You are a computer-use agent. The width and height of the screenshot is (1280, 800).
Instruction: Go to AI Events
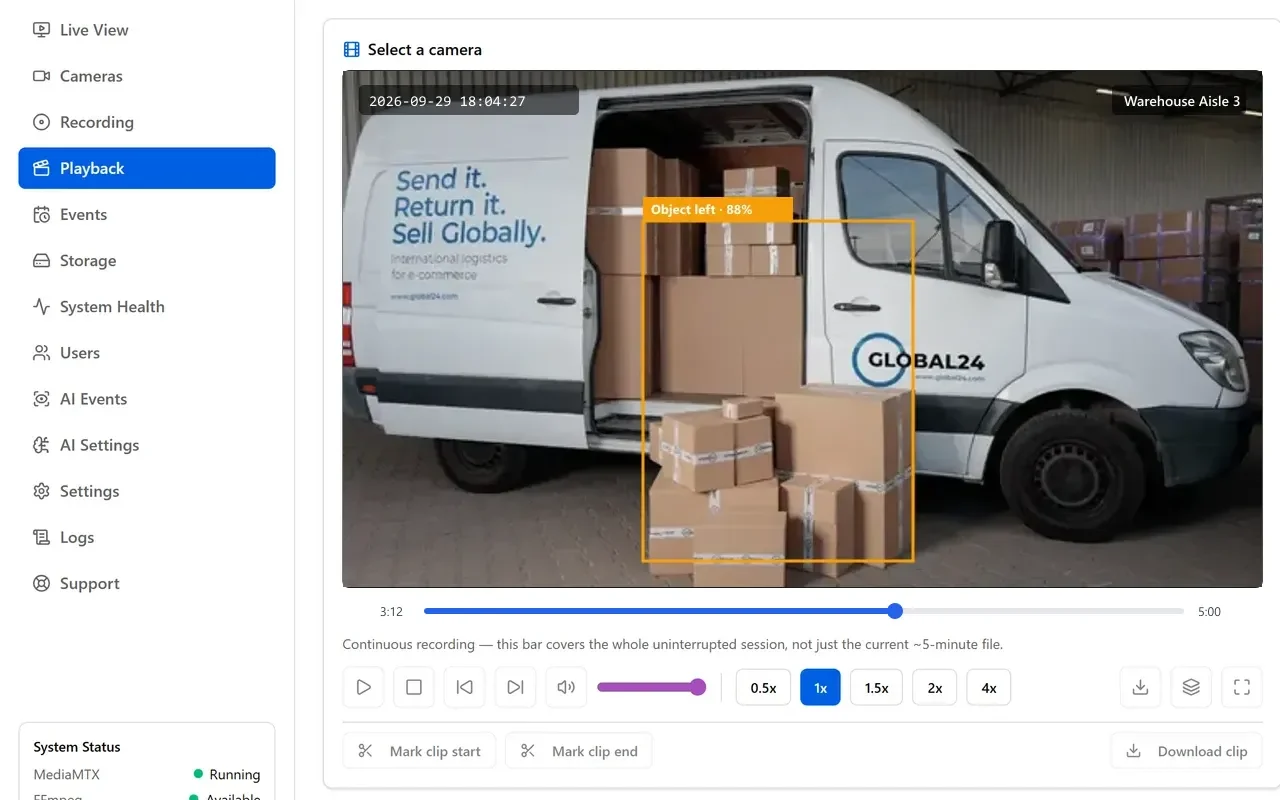pyautogui.click(x=147, y=398)
